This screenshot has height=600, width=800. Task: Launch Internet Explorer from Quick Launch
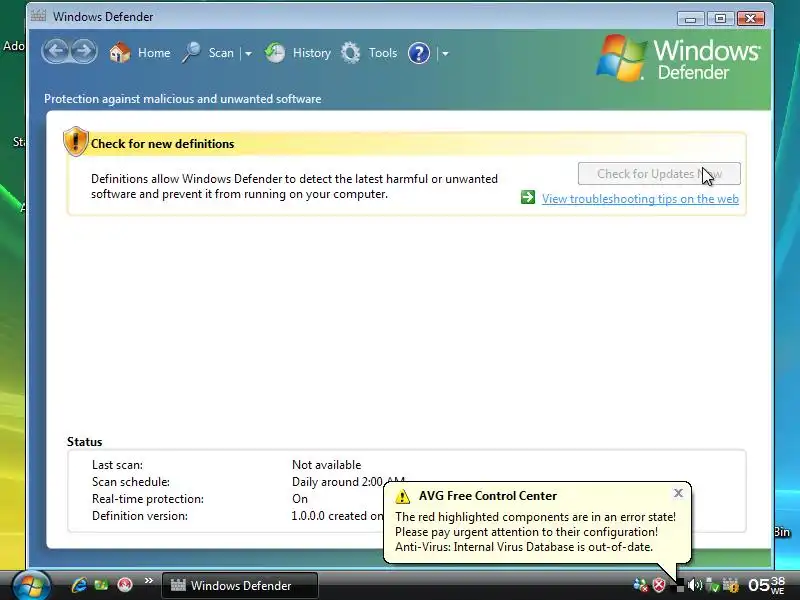tap(79, 585)
